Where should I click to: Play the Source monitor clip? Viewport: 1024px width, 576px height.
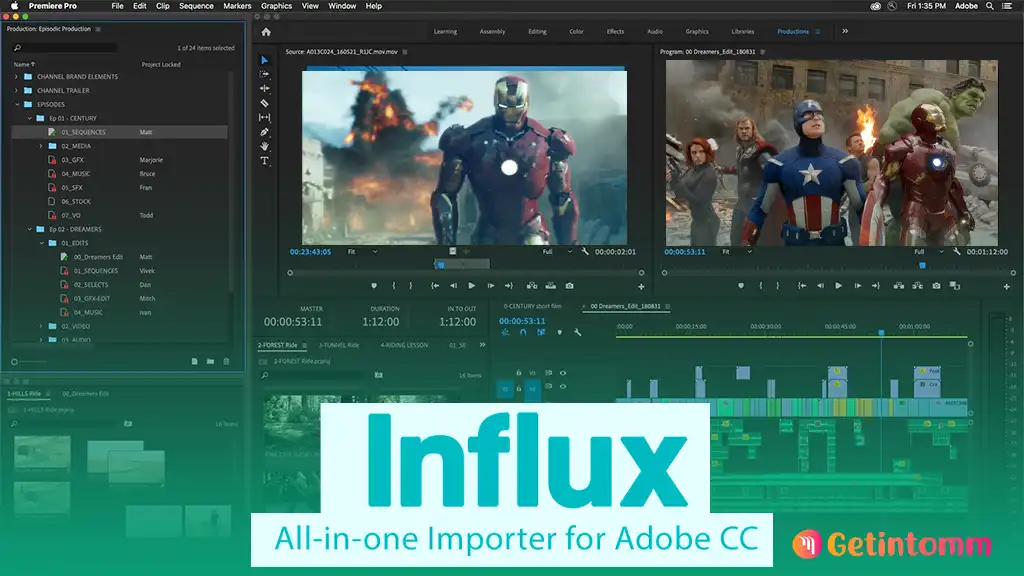(x=472, y=285)
